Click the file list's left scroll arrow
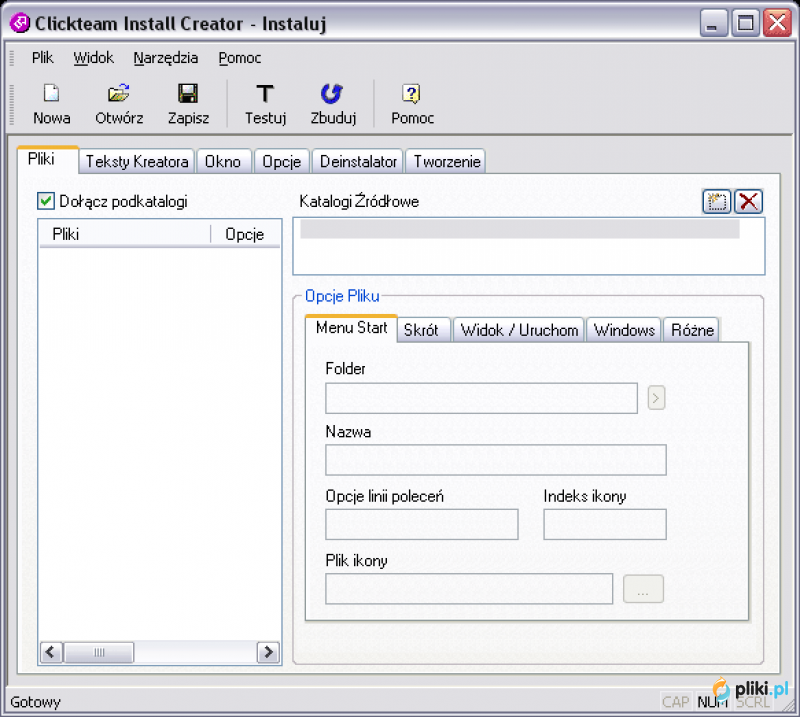Viewport: 800px width, 717px height. [x=51, y=652]
